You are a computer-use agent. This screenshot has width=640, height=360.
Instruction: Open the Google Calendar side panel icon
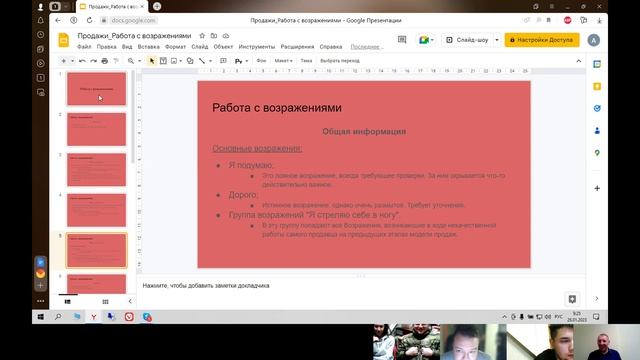coord(597,64)
